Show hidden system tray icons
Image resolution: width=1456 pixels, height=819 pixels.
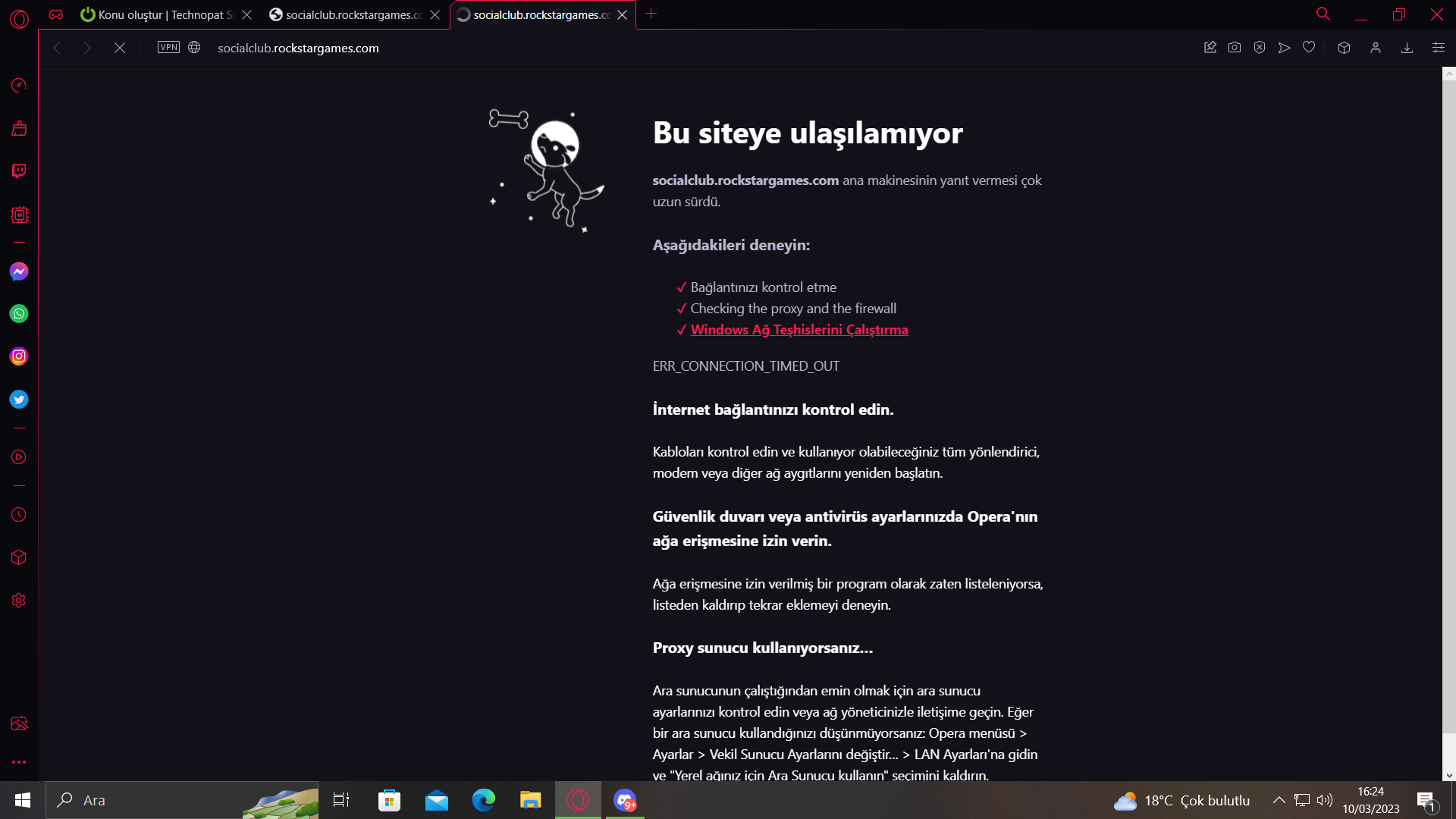click(x=1279, y=800)
